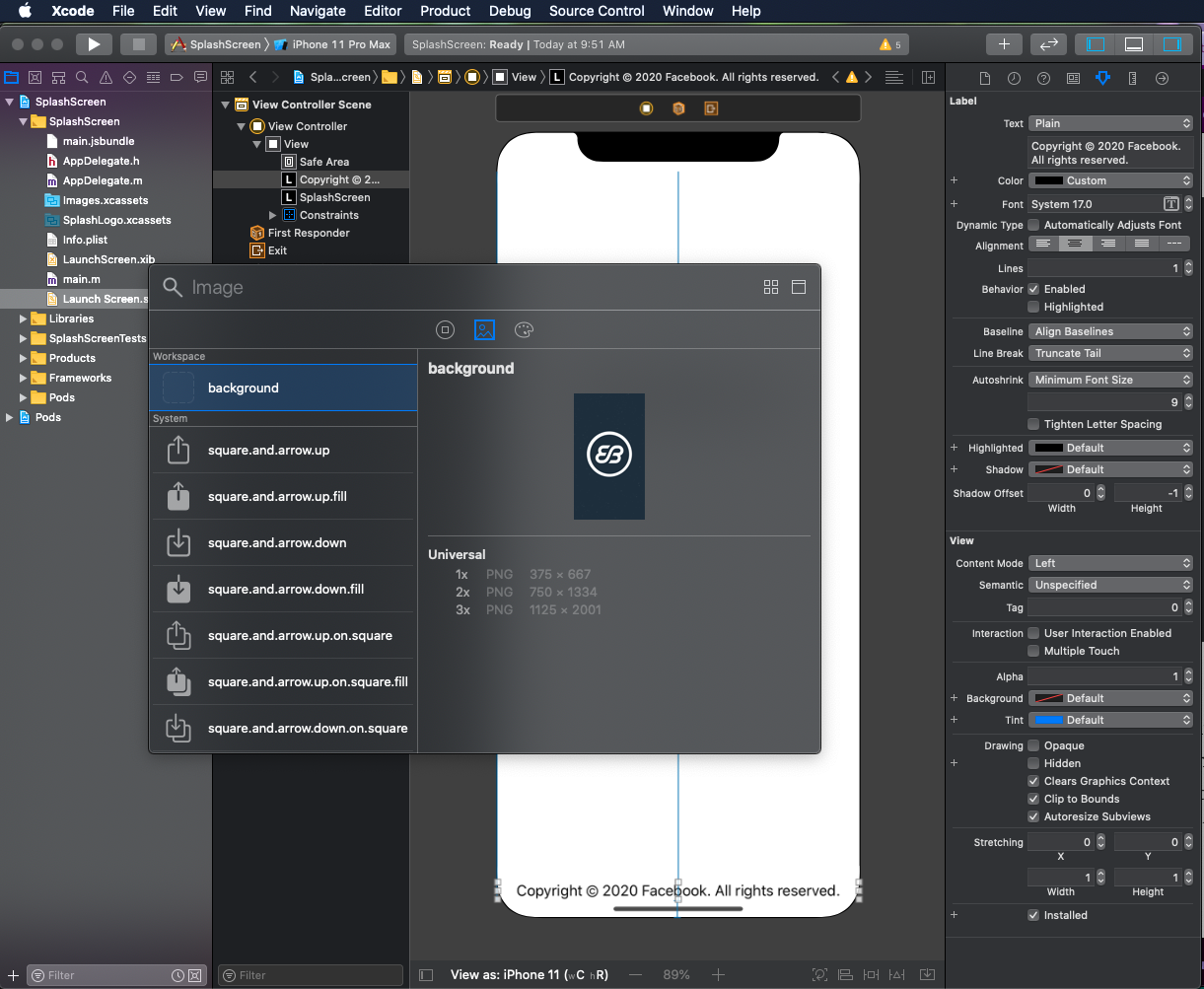Screen dimensions: 1204x989
Task: Open the Issue navigator warning icon
Action: pos(106,77)
